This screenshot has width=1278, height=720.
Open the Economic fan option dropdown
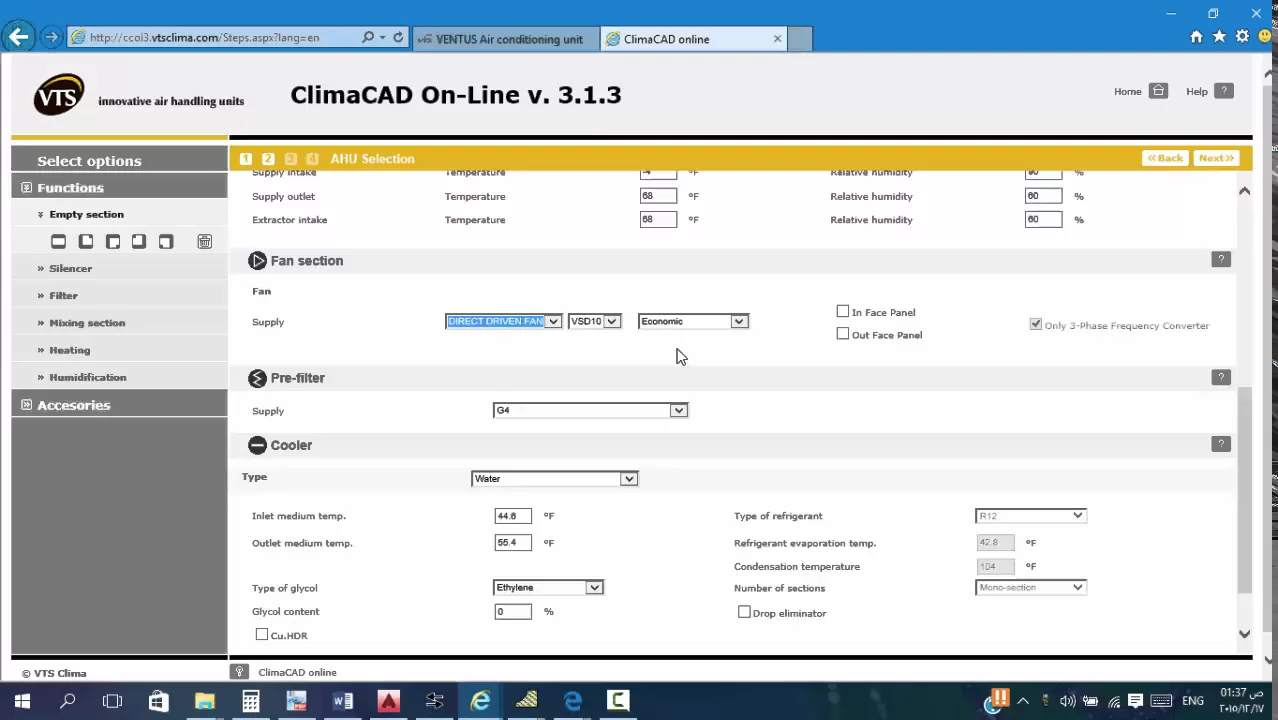693,321
